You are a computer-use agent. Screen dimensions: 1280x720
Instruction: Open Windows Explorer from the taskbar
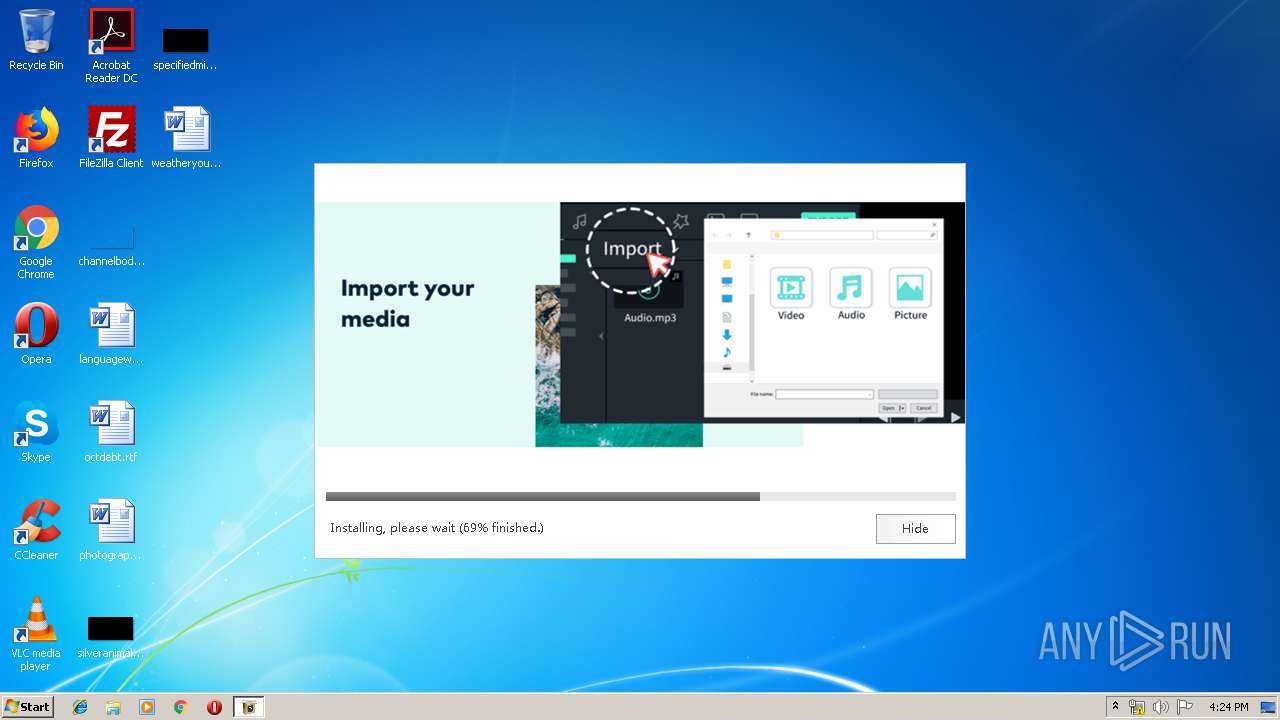(x=113, y=707)
